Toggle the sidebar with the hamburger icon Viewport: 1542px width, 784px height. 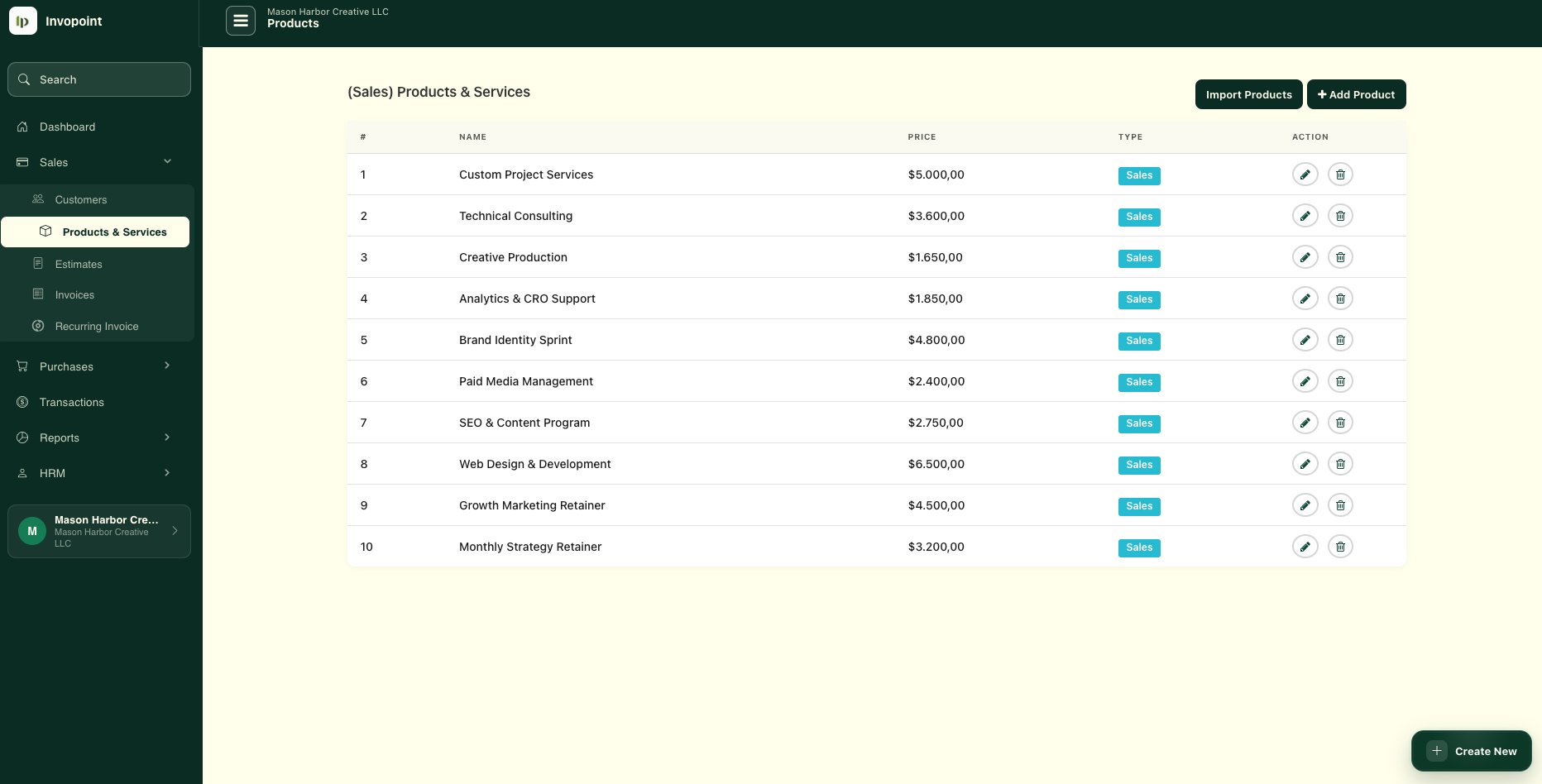tap(241, 21)
